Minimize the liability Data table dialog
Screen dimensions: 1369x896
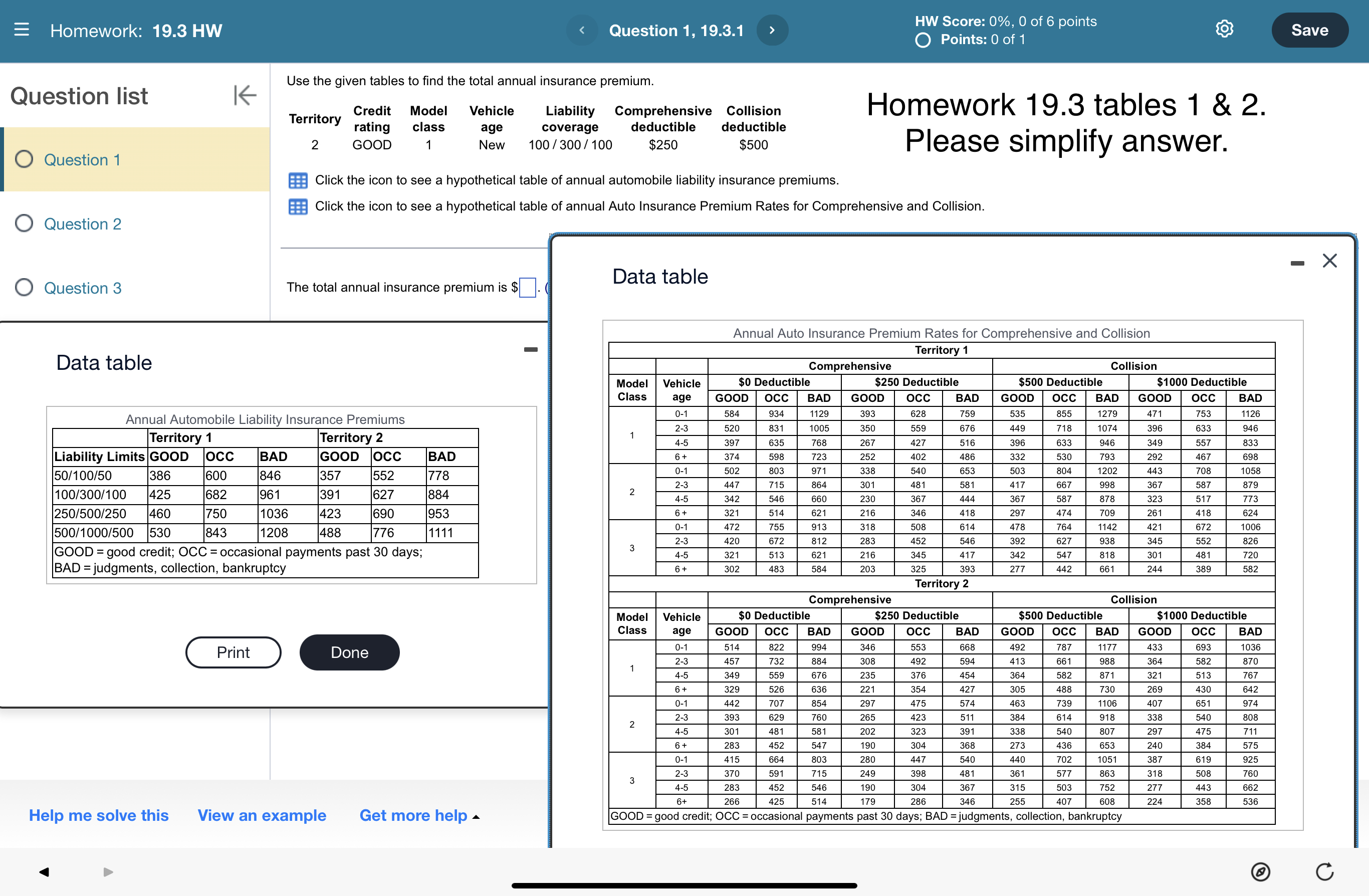point(530,350)
